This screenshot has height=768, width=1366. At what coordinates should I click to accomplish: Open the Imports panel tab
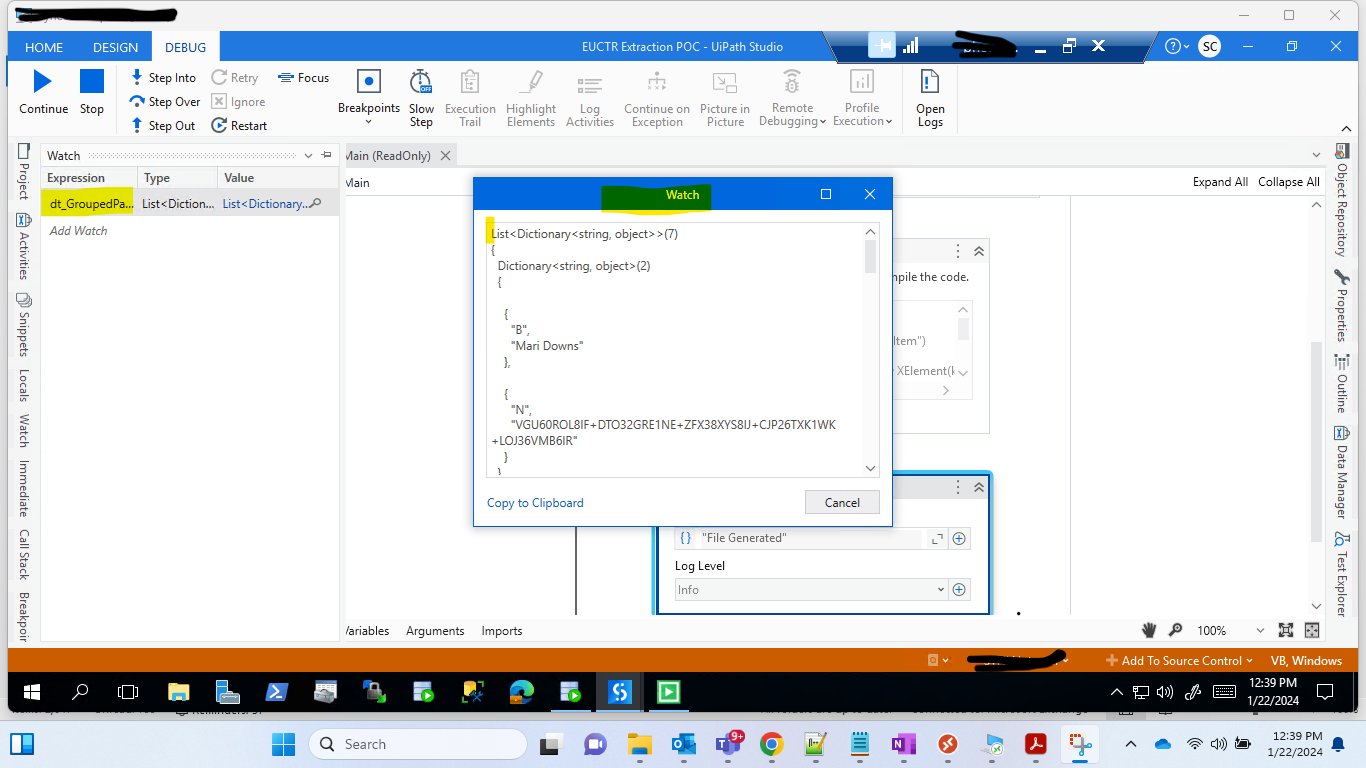[x=502, y=631]
